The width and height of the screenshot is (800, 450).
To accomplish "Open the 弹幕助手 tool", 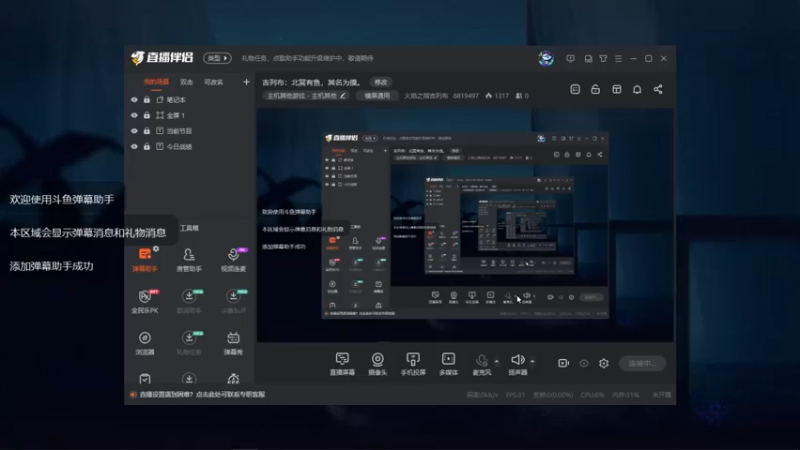I will [x=145, y=259].
